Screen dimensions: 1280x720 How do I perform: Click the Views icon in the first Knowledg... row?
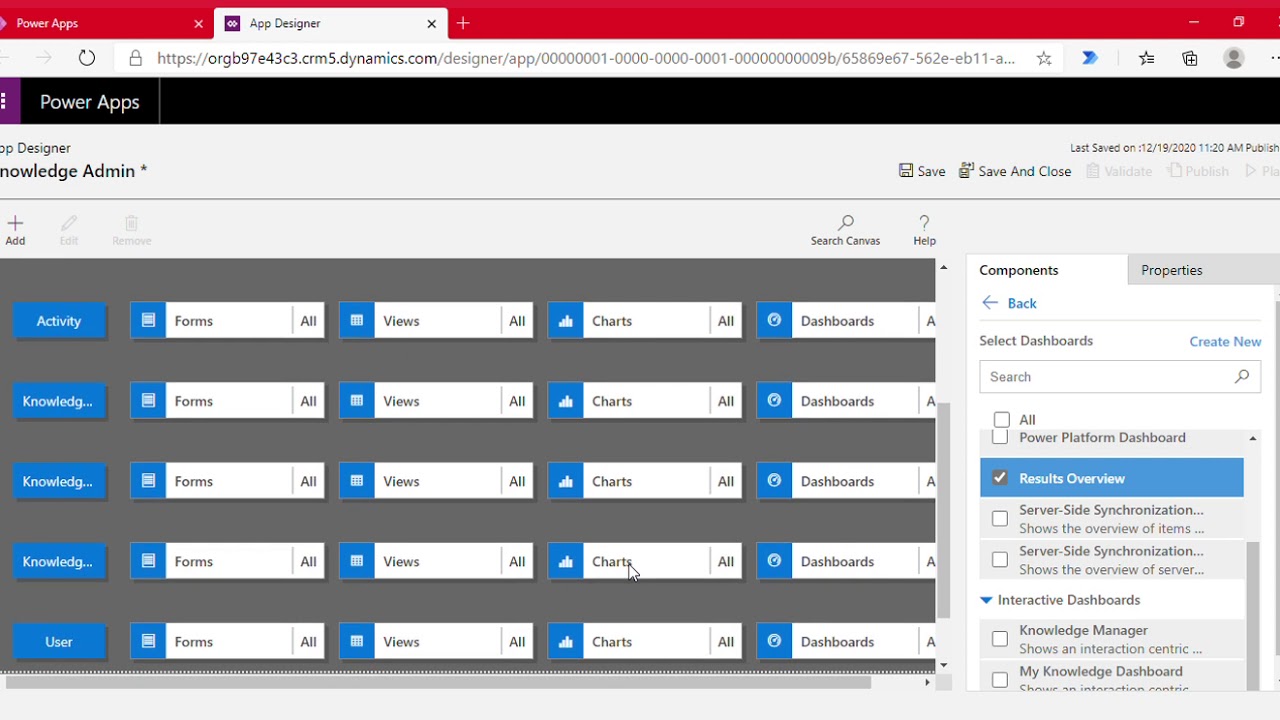357,401
